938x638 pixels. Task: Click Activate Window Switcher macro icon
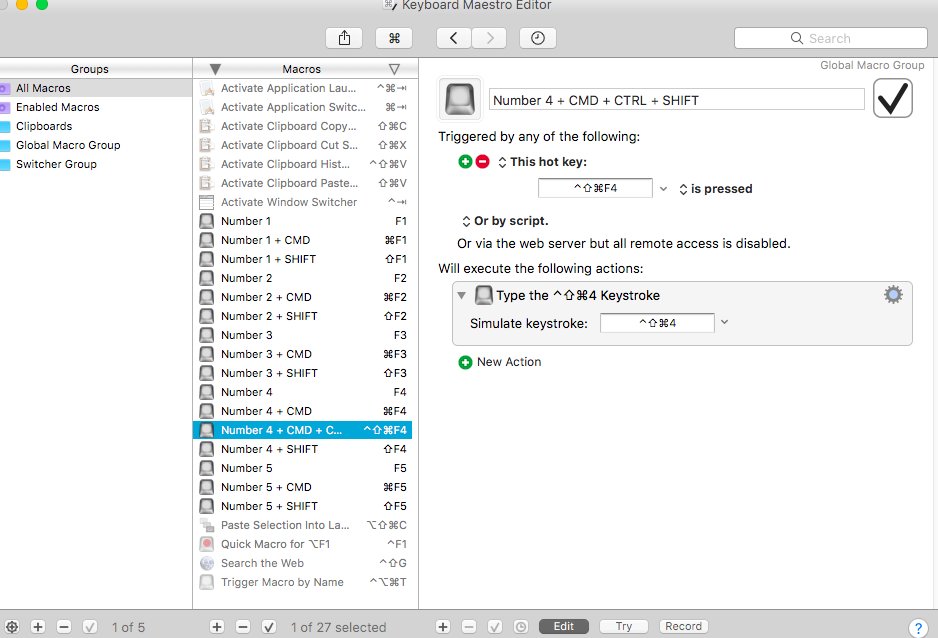pos(206,202)
